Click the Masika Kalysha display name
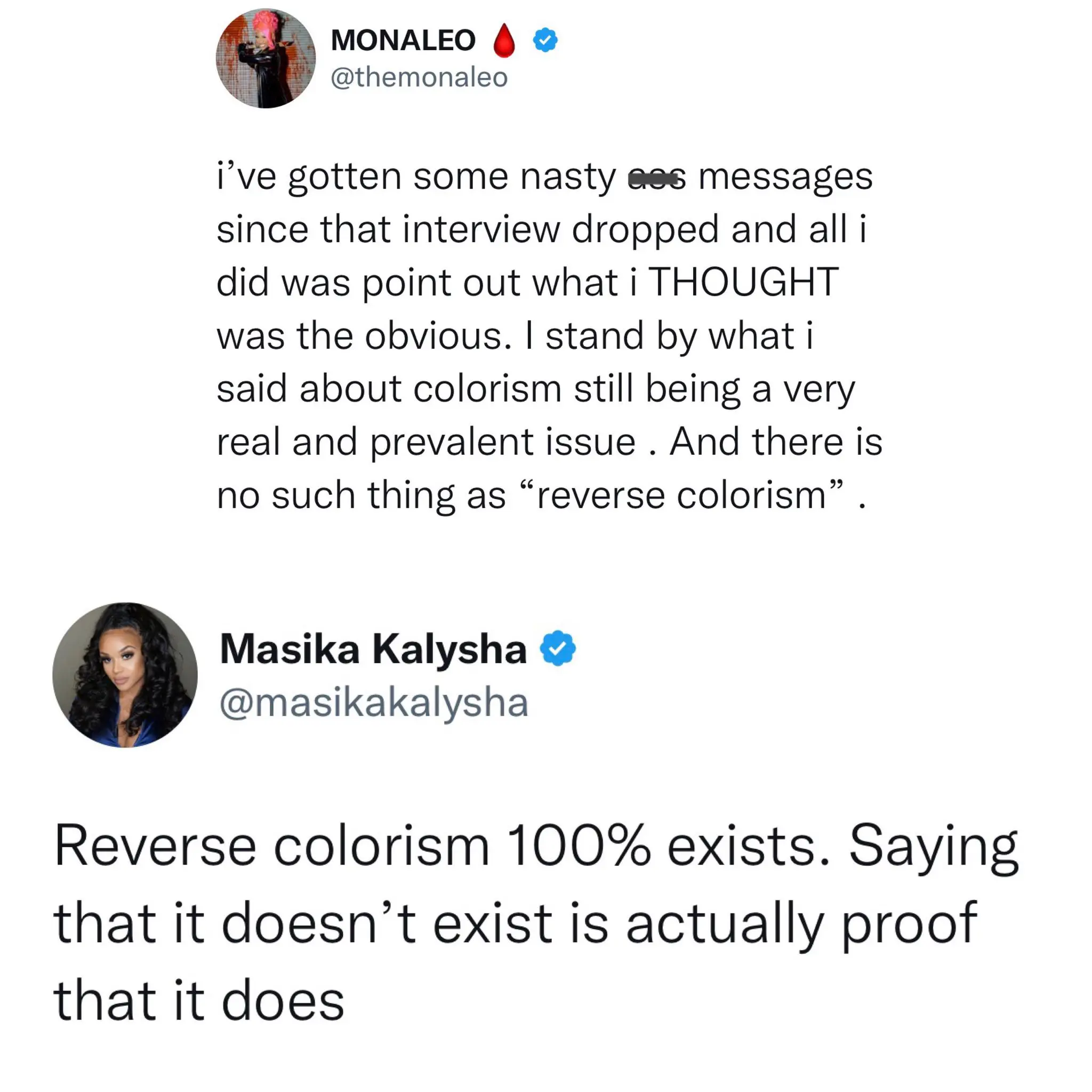Screen dimensions: 1092x1092 [373, 649]
